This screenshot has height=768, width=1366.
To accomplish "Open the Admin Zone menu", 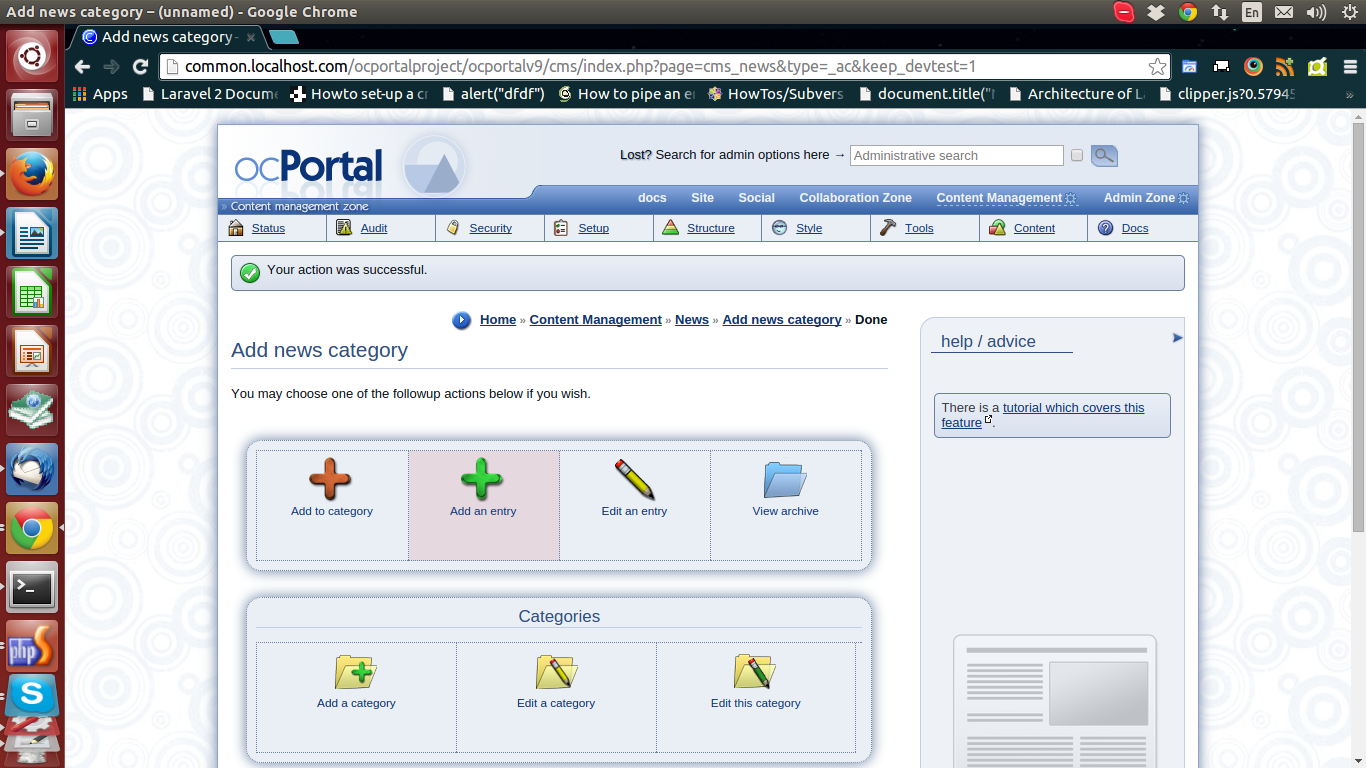I will [x=1139, y=198].
